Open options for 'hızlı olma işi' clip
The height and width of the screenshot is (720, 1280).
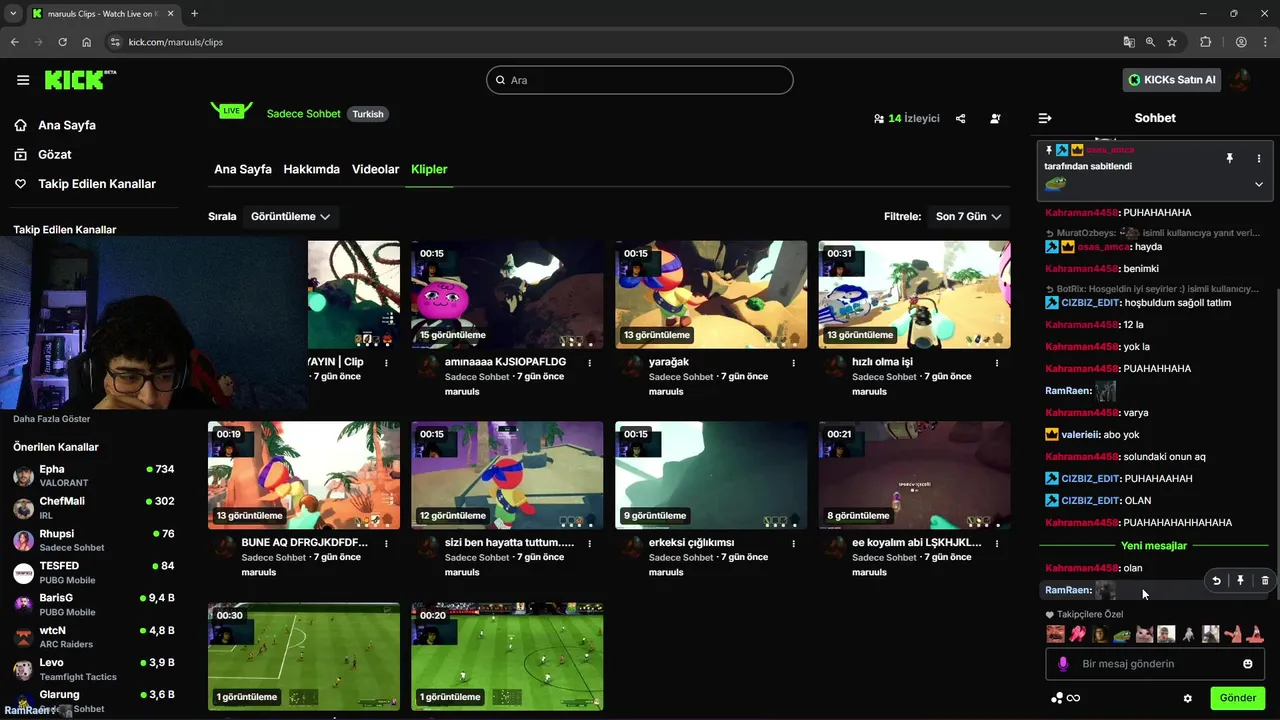pyautogui.click(x=997, y=363)
